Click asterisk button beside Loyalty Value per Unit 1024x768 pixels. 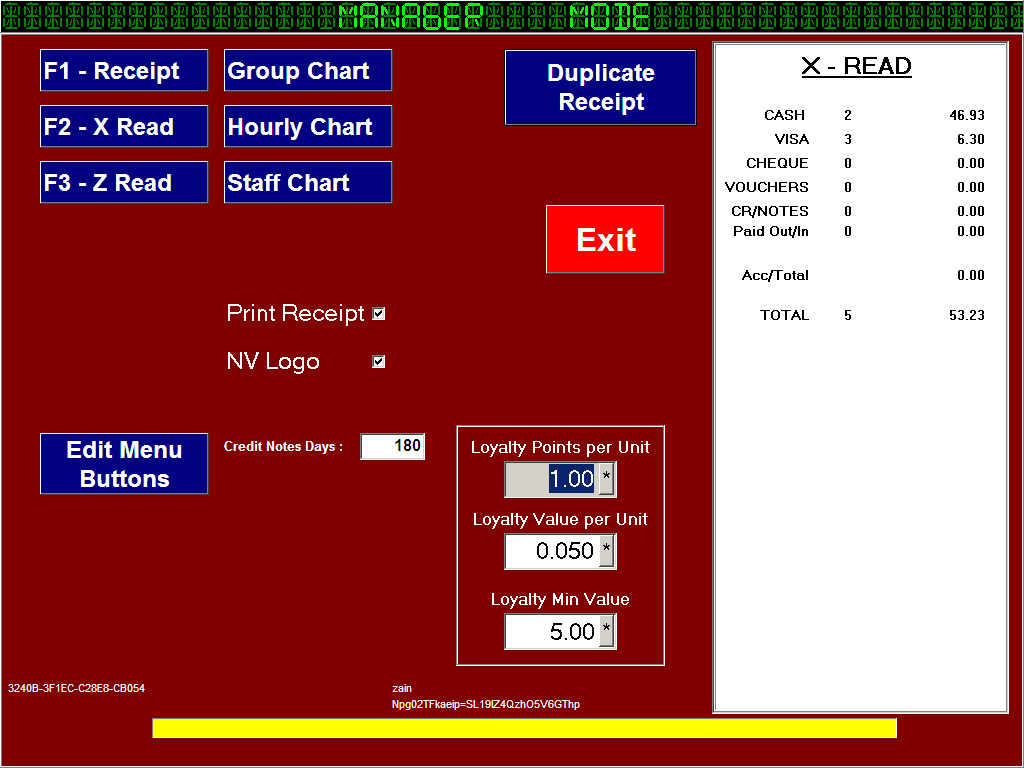pos(606,552)
